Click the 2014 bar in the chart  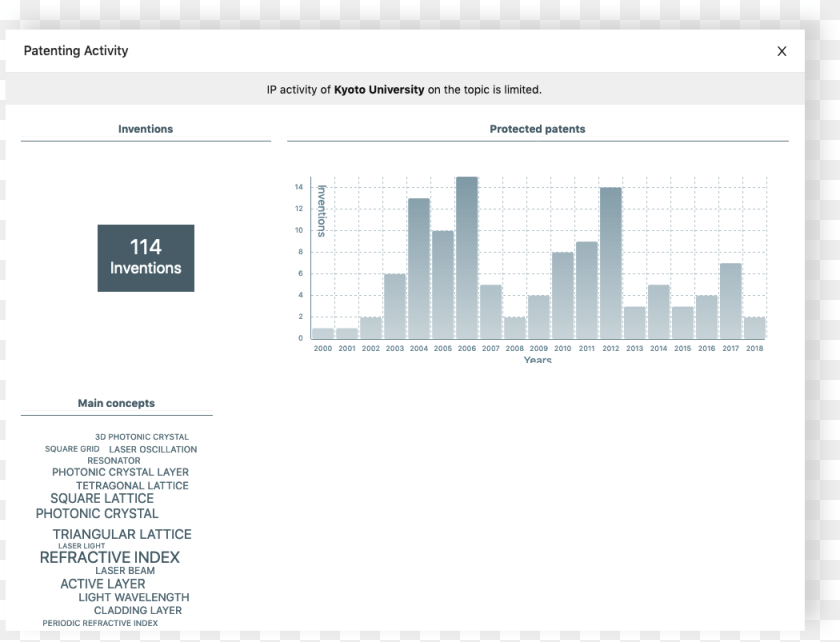(658, 311)
